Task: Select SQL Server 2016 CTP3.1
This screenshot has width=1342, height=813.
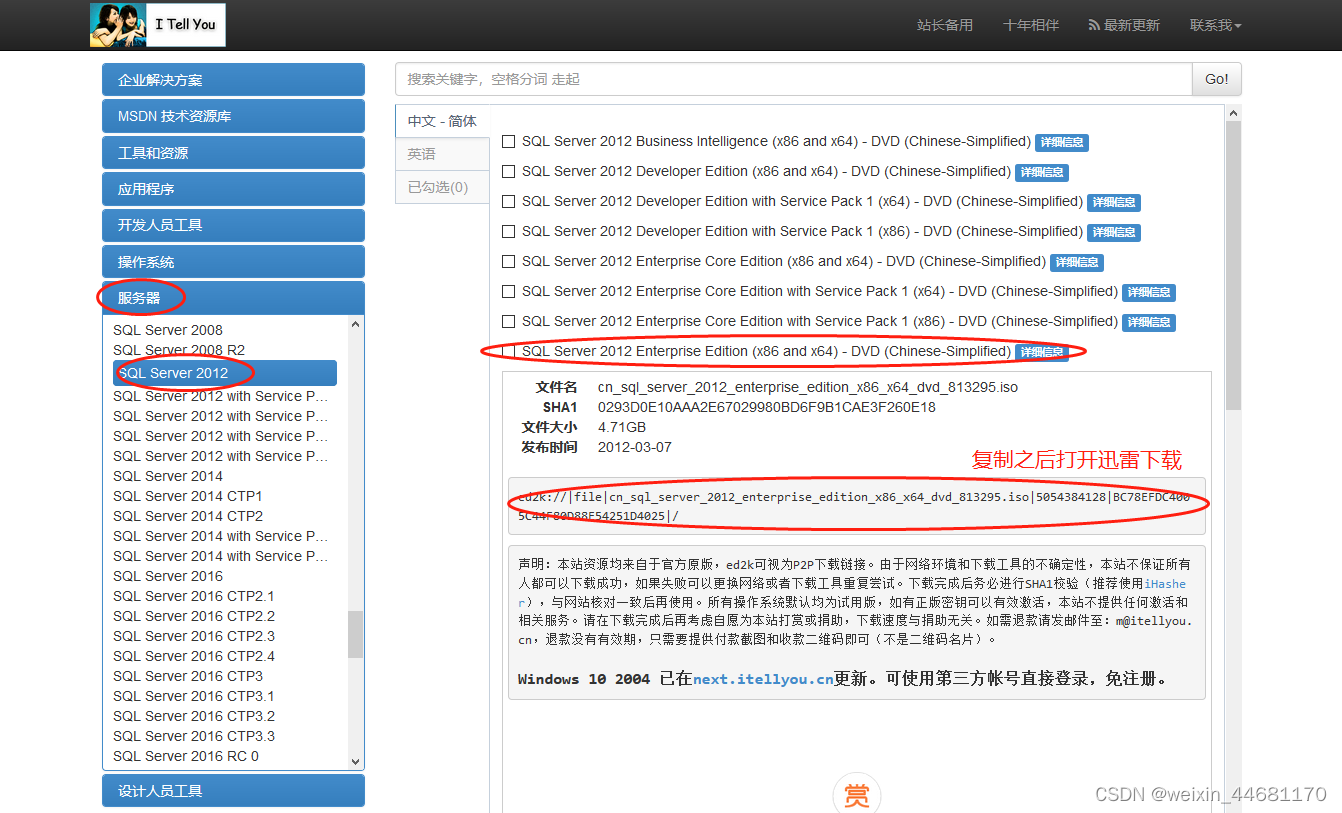Action: pos(194,696)
